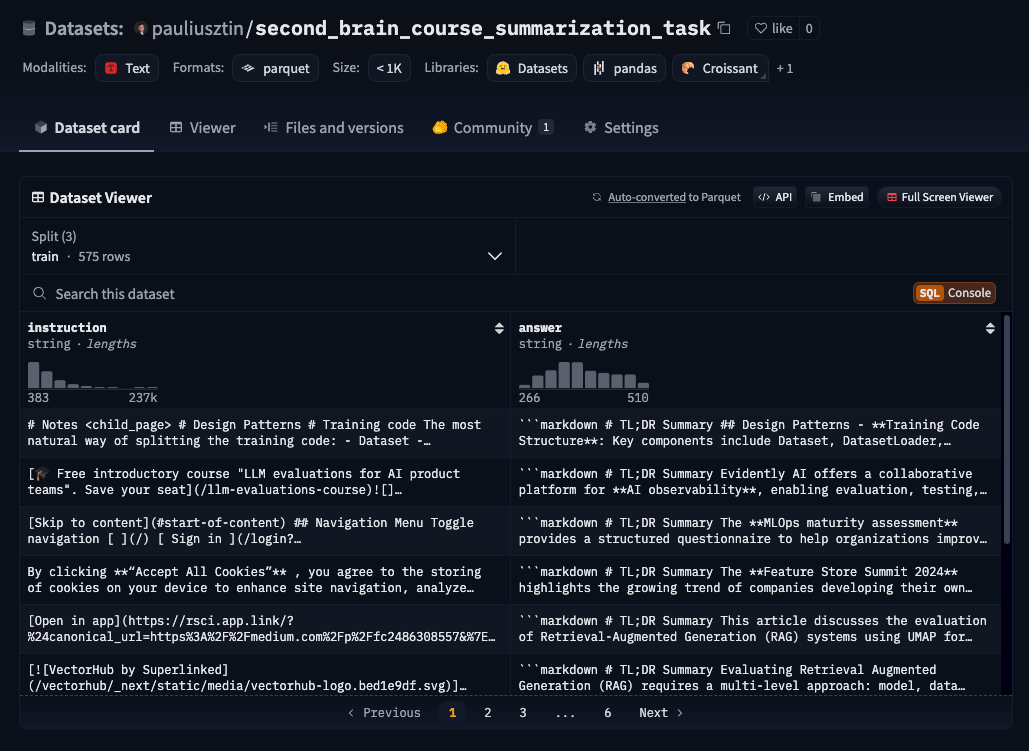Click the Embed button

[x=837, y=197]
